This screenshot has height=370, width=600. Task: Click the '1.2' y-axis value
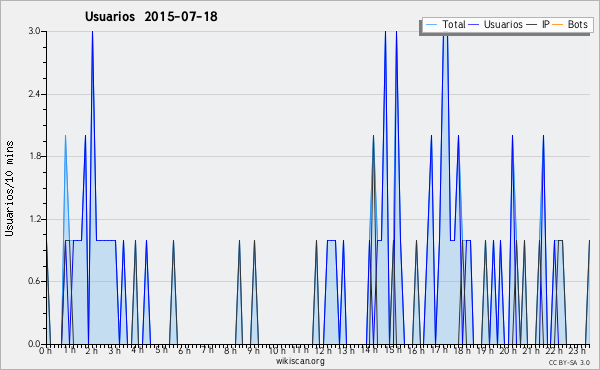tap(34, 219)
